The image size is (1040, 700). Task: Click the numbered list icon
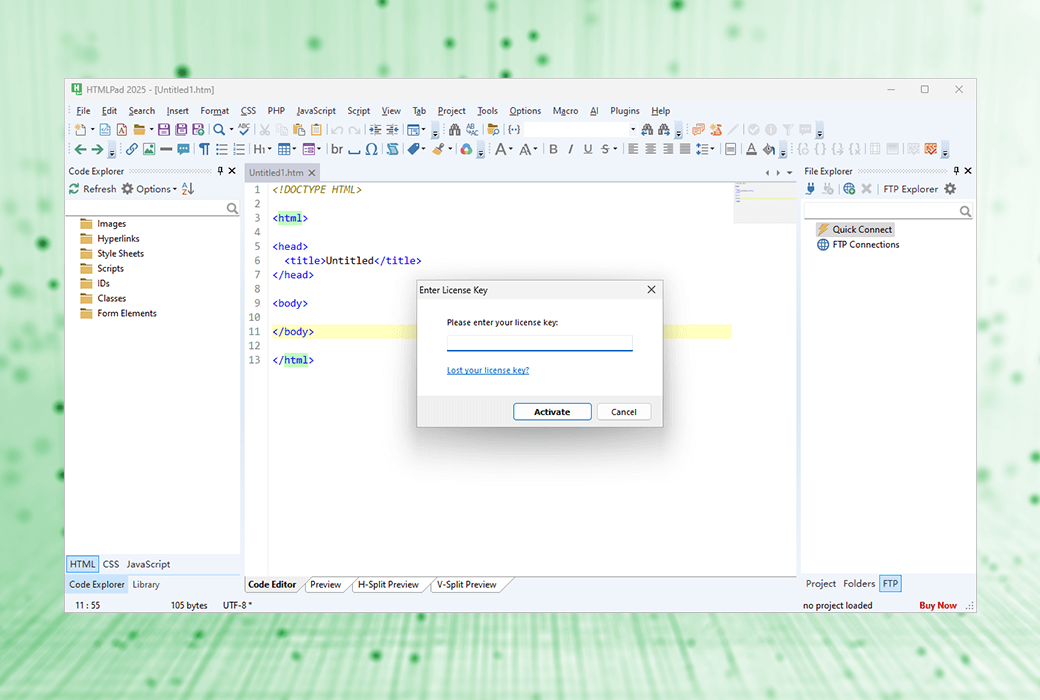tap(239, 149)
